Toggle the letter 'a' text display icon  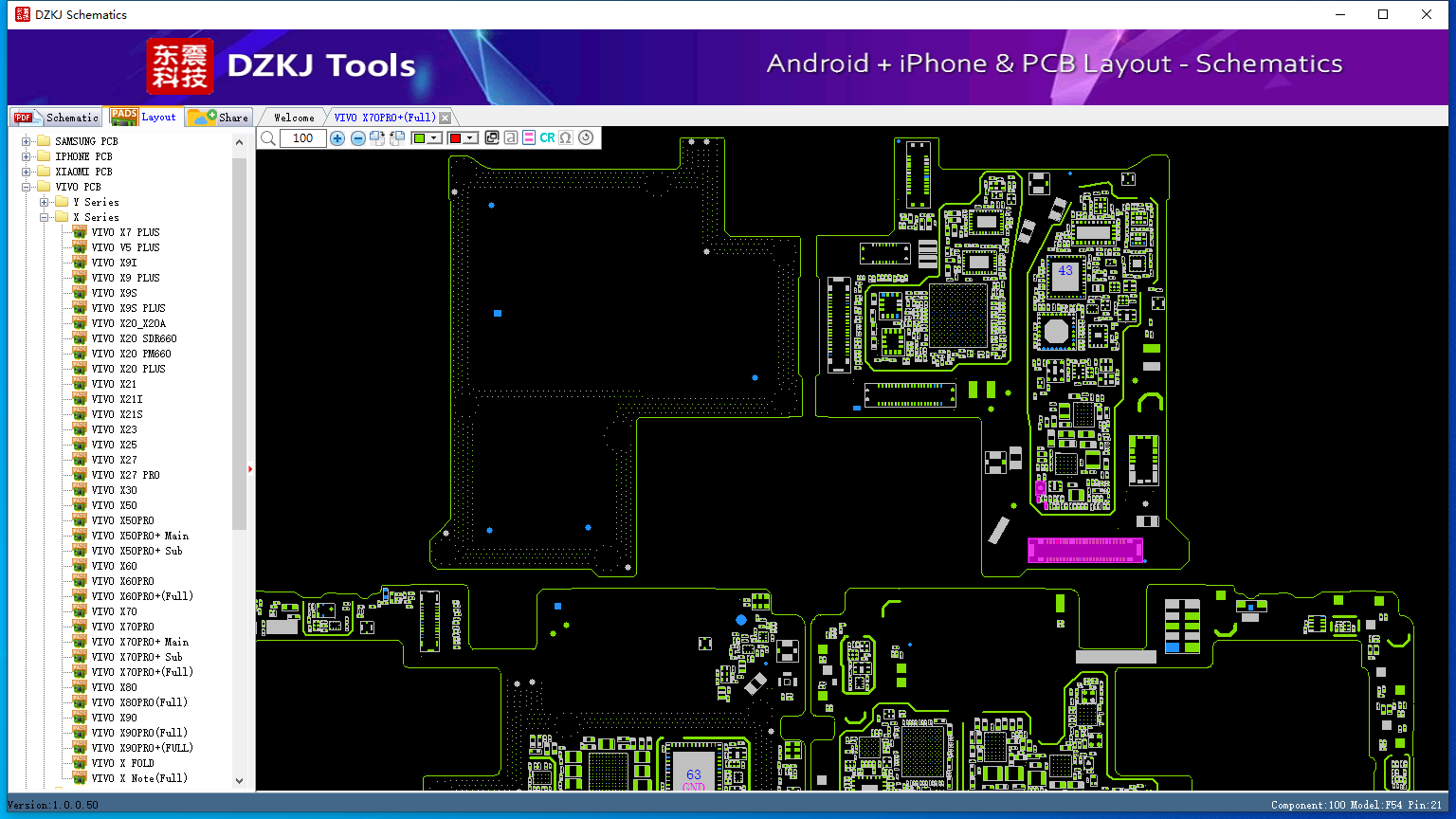click(x=511, y=137)
